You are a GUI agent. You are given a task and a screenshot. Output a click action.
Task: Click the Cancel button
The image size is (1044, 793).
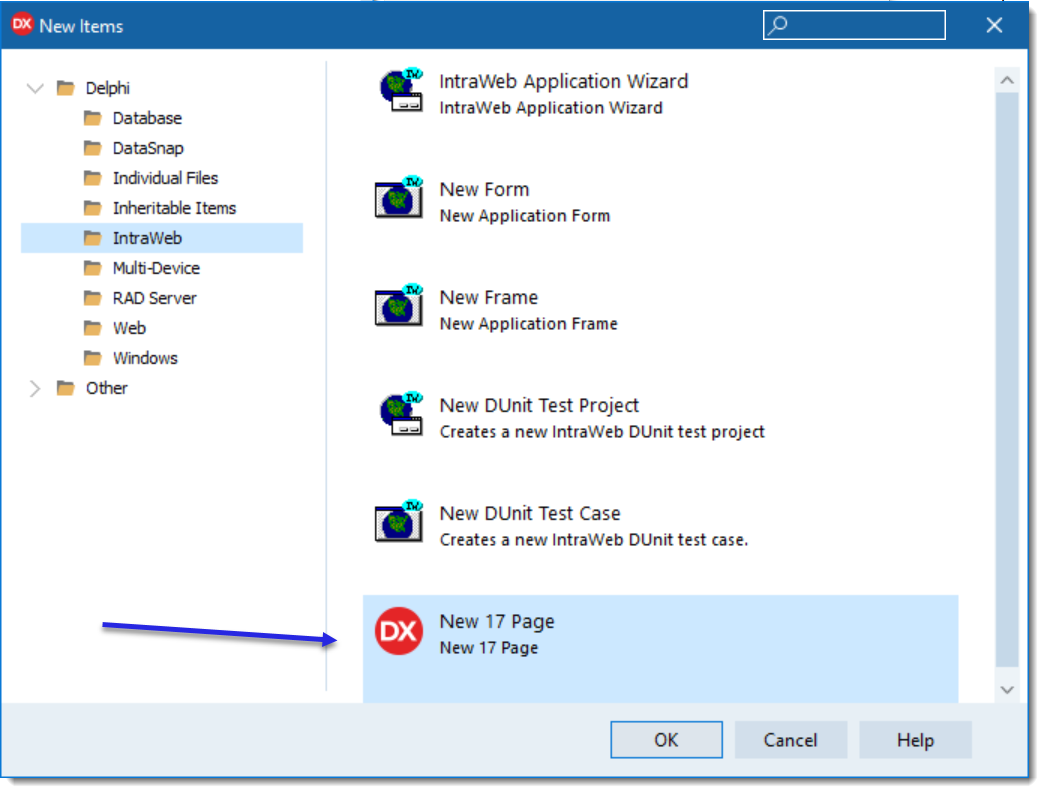point(790,740)
